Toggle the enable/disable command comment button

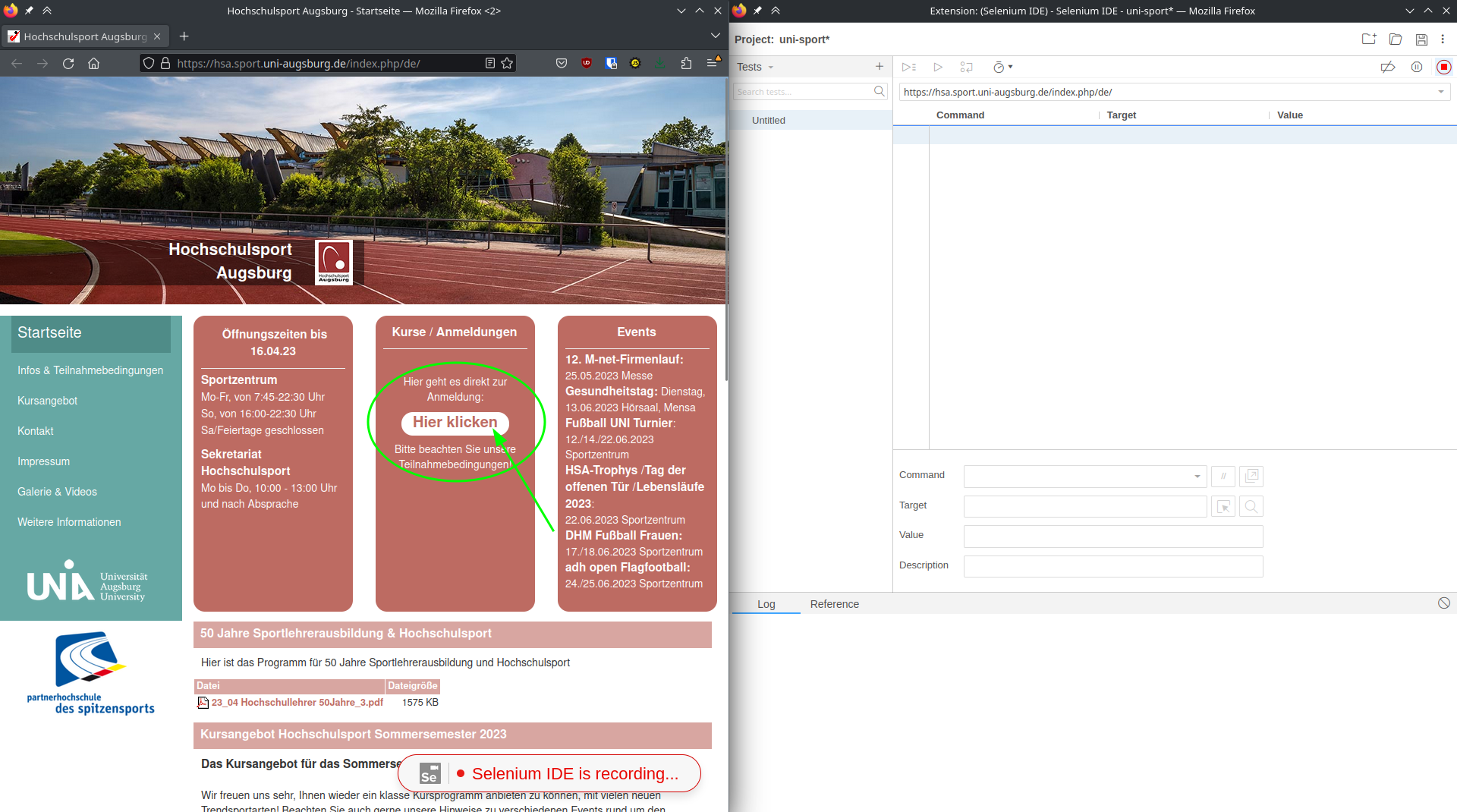(1223, 477)
